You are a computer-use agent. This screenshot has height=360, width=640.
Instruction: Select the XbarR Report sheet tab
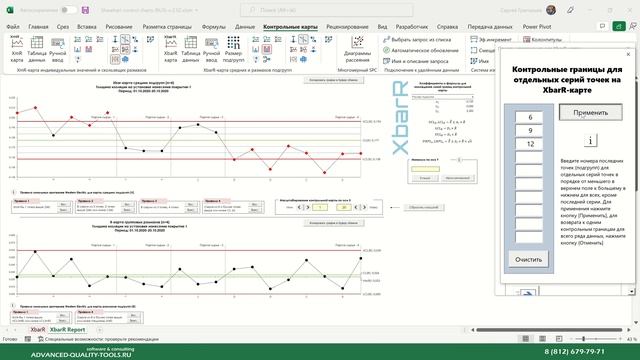(67, 329)
